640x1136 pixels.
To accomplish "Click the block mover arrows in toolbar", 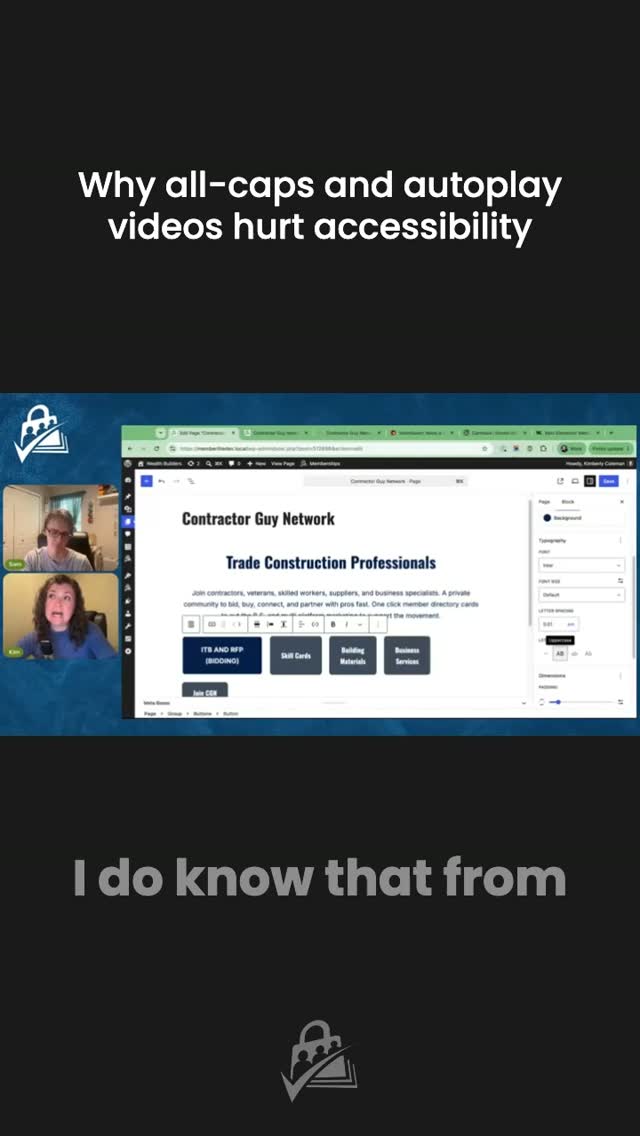I will pos(237,624).
